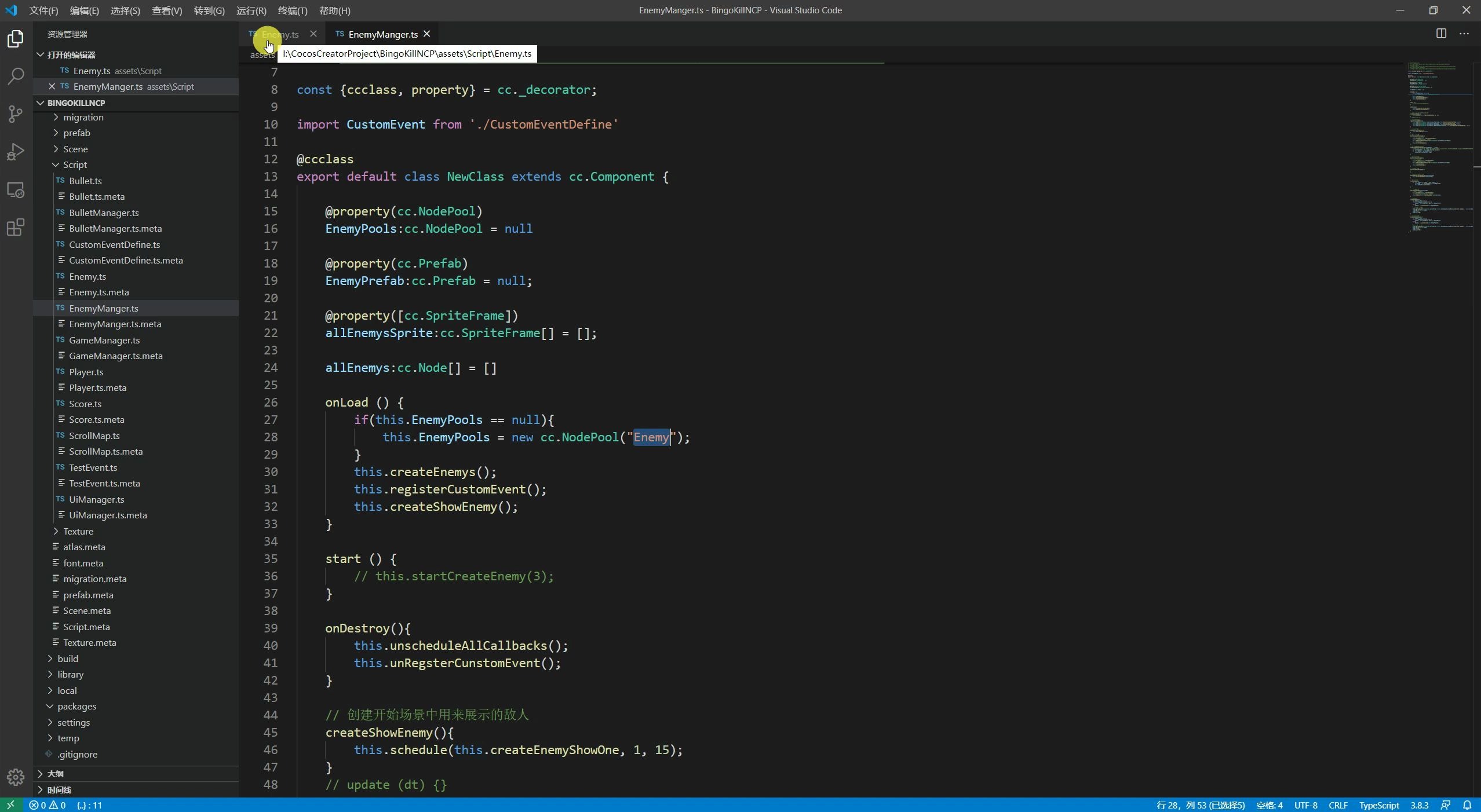The height and width of the screenshot is (812, 1481).
Task: Switch to the EnemyManger.ts tab
Action: [x=382, y=34]
